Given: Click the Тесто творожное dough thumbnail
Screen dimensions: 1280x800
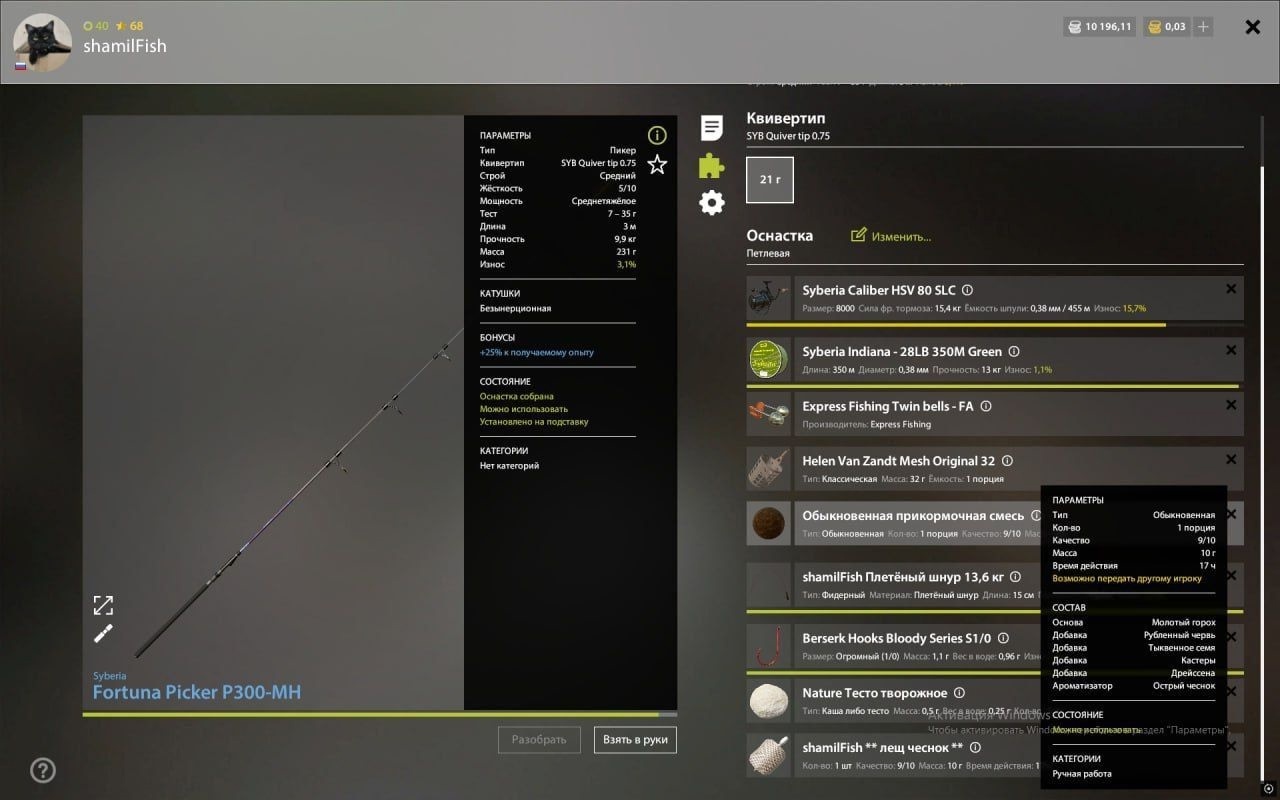Looking at the screenshot, I should pyautogui.click(x=769, y=701).
